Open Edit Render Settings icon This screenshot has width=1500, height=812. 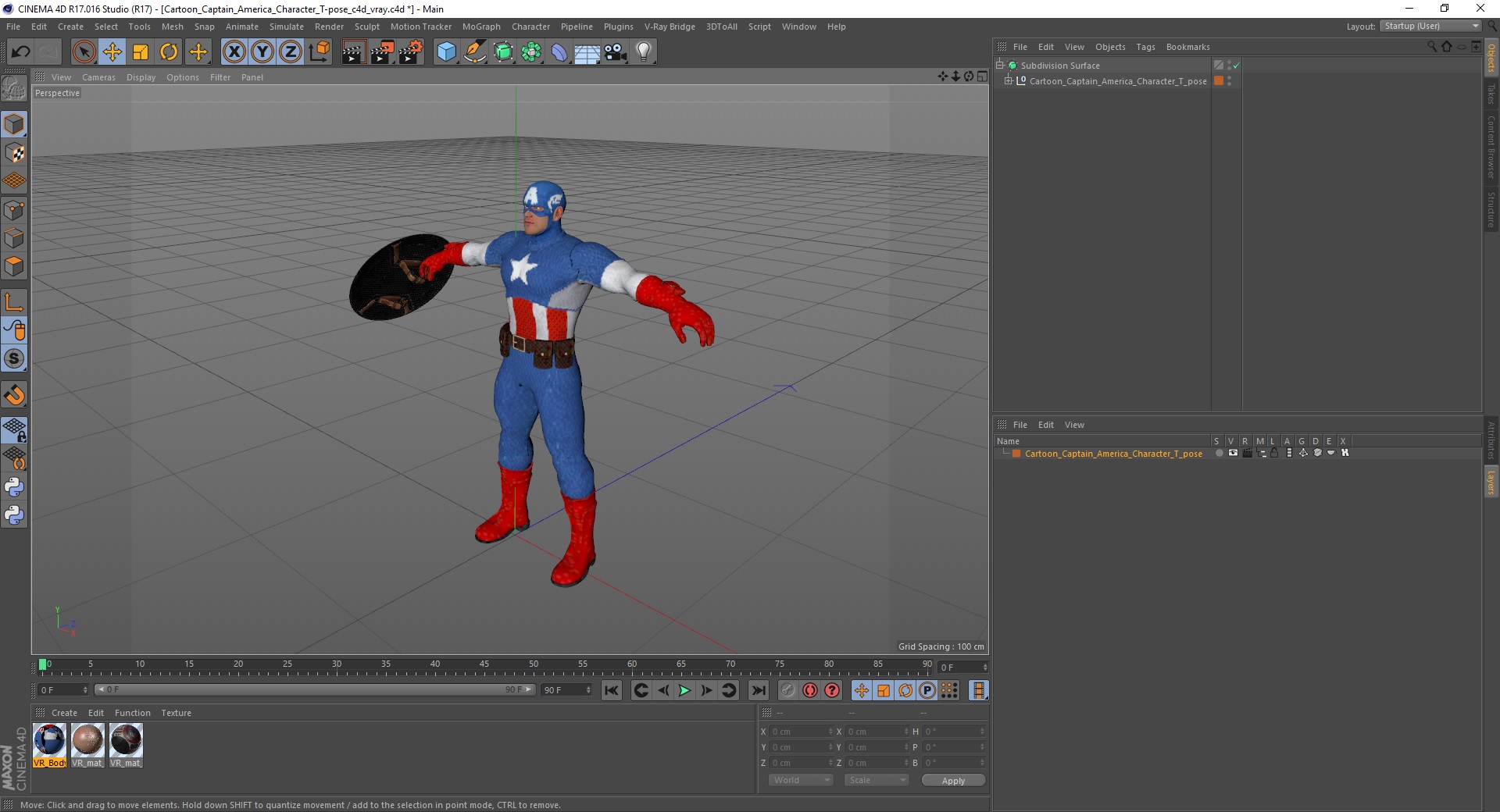point(411,52)
